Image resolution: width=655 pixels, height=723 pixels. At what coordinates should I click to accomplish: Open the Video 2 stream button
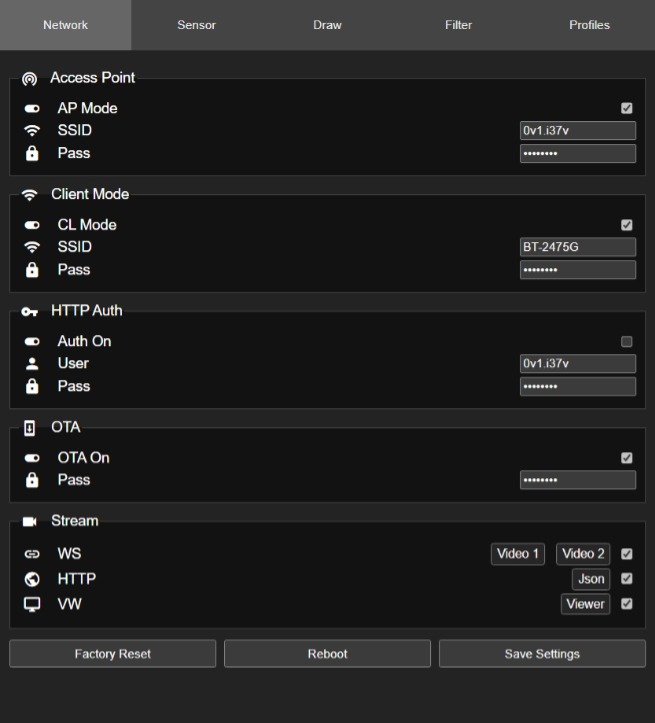583,554
